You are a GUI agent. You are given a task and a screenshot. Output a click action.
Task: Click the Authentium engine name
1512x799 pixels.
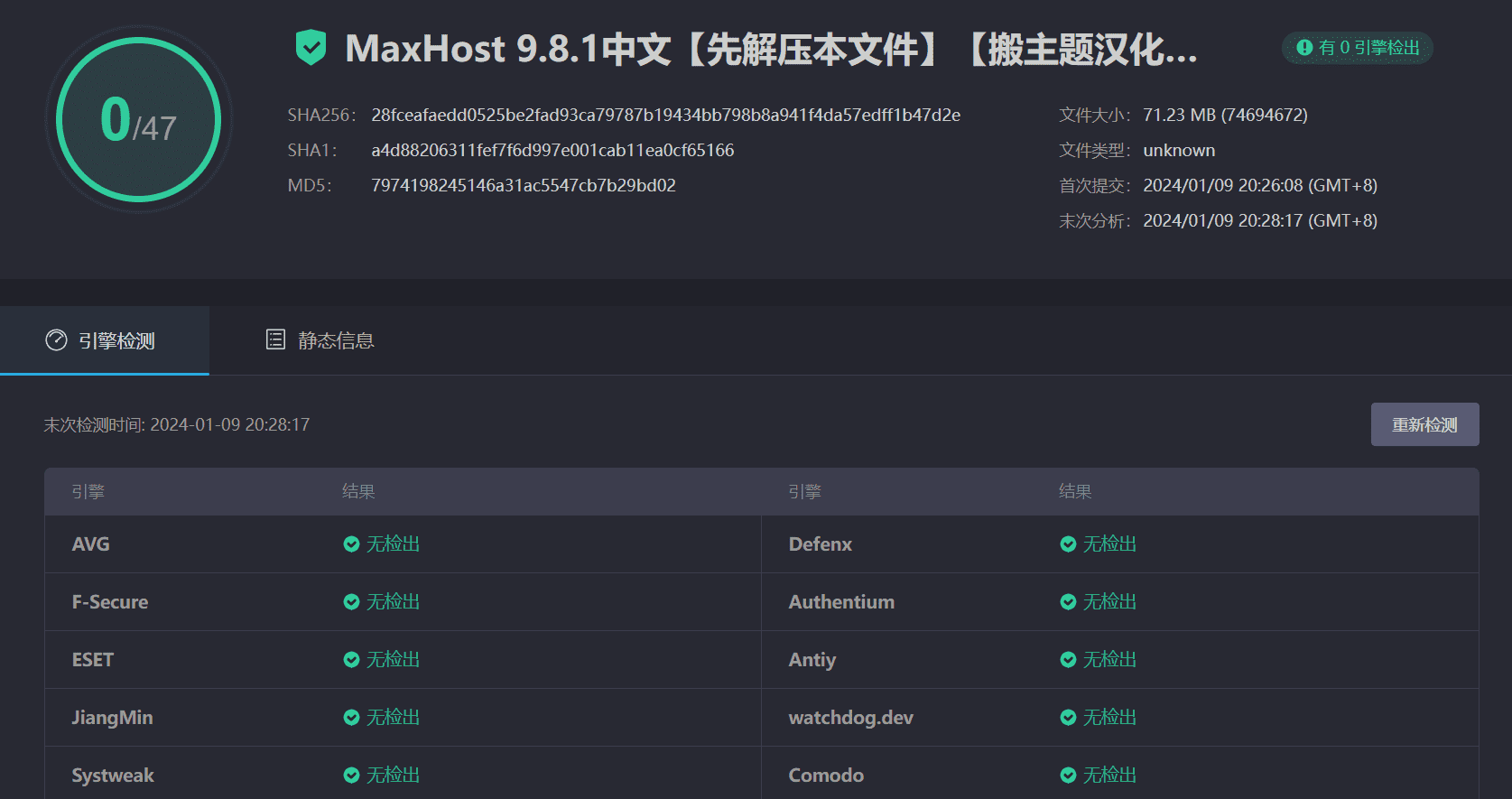(841, 601)
